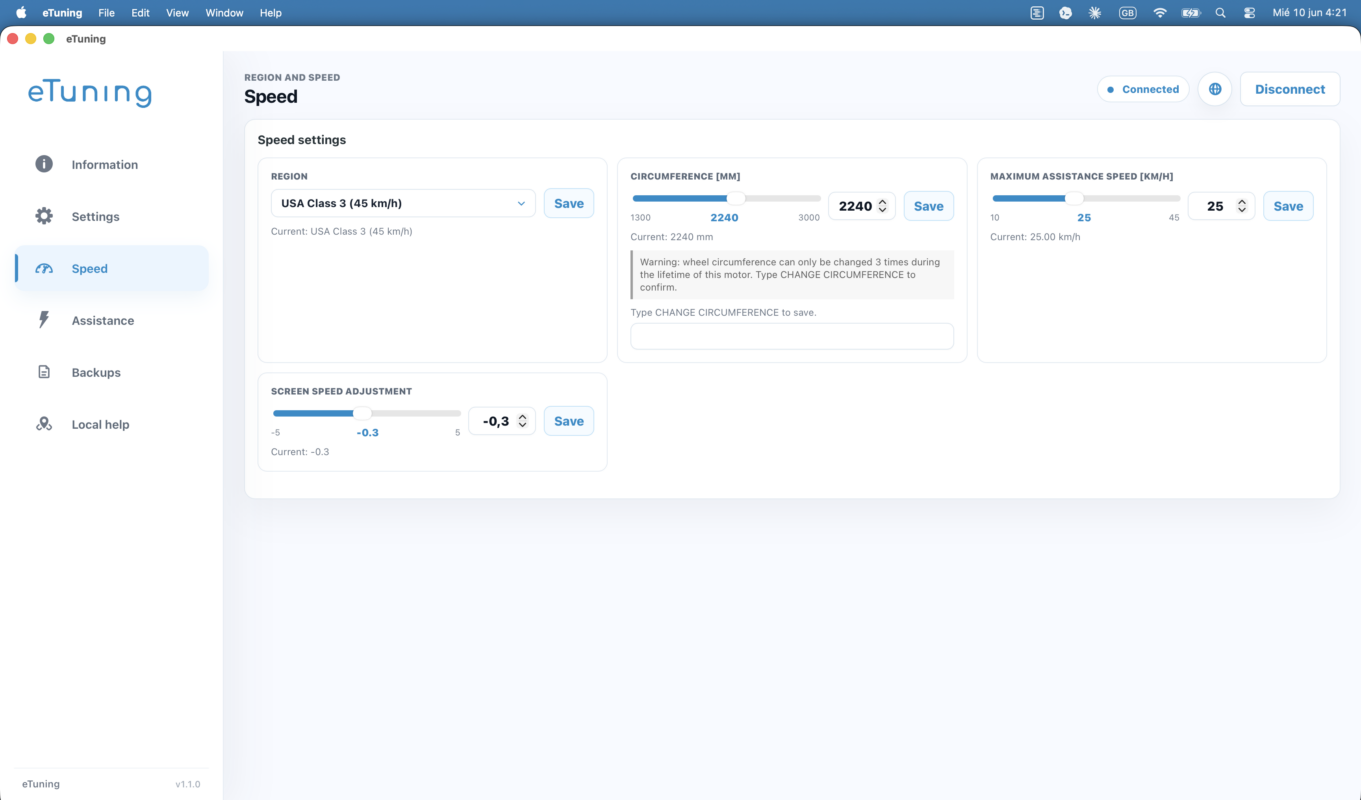The width and height of the screenshot is (1361, 800).
Task: Click the eTuning logo in sidebar
Action: tap(90, 93)
